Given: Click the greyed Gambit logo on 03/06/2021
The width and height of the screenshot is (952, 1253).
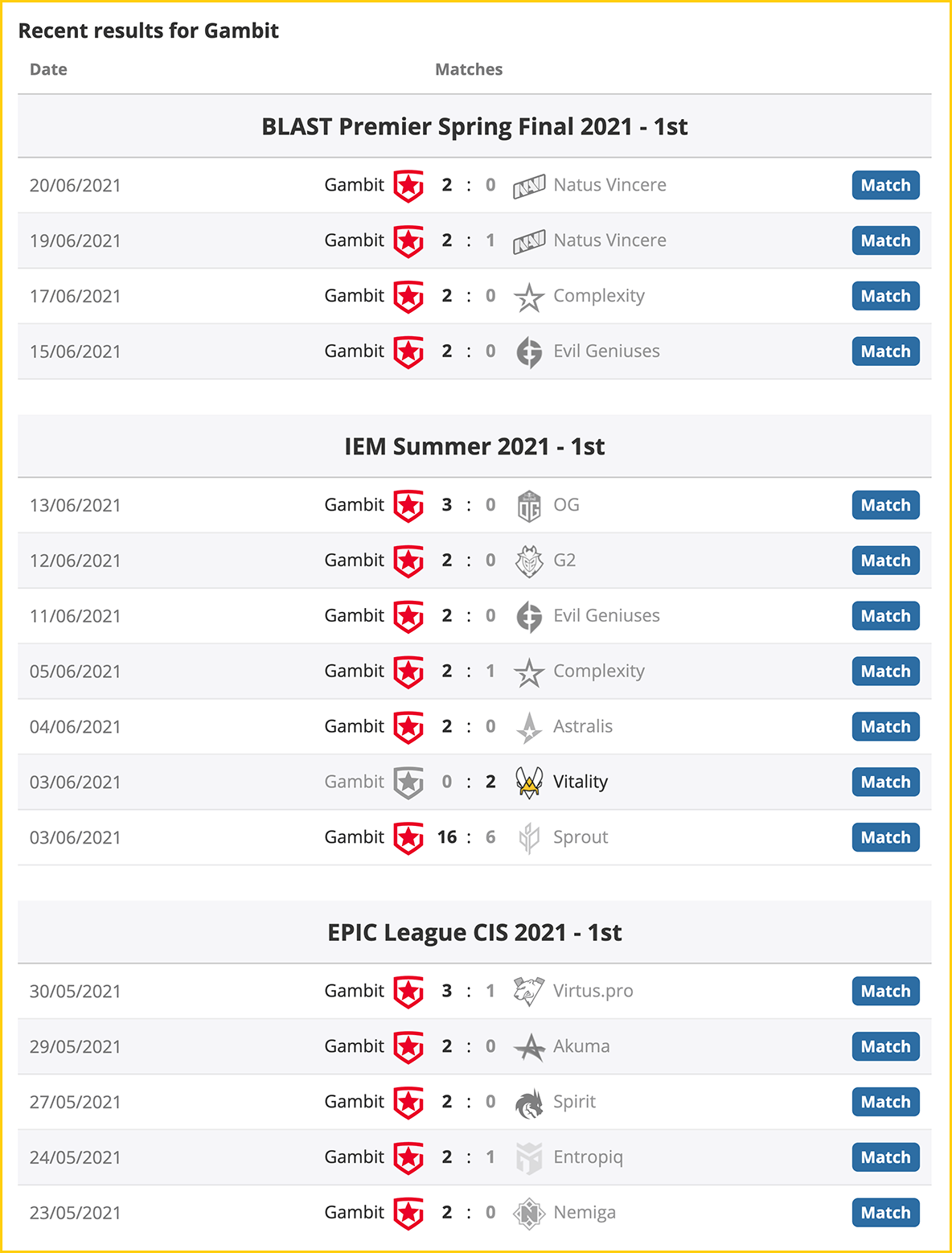Looking at the screenshot, I should (x=408, y=783).
